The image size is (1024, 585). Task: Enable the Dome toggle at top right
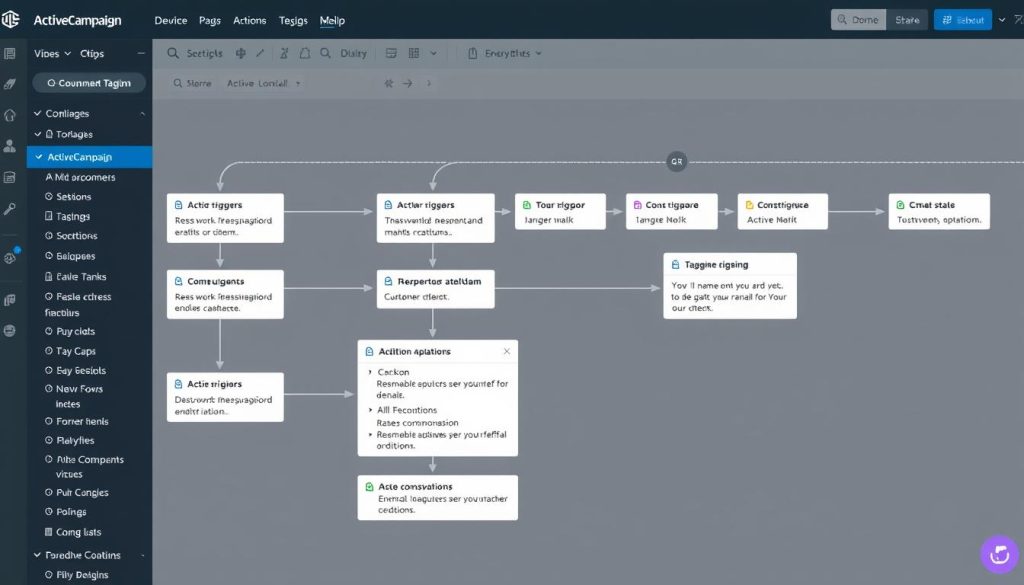858,19
